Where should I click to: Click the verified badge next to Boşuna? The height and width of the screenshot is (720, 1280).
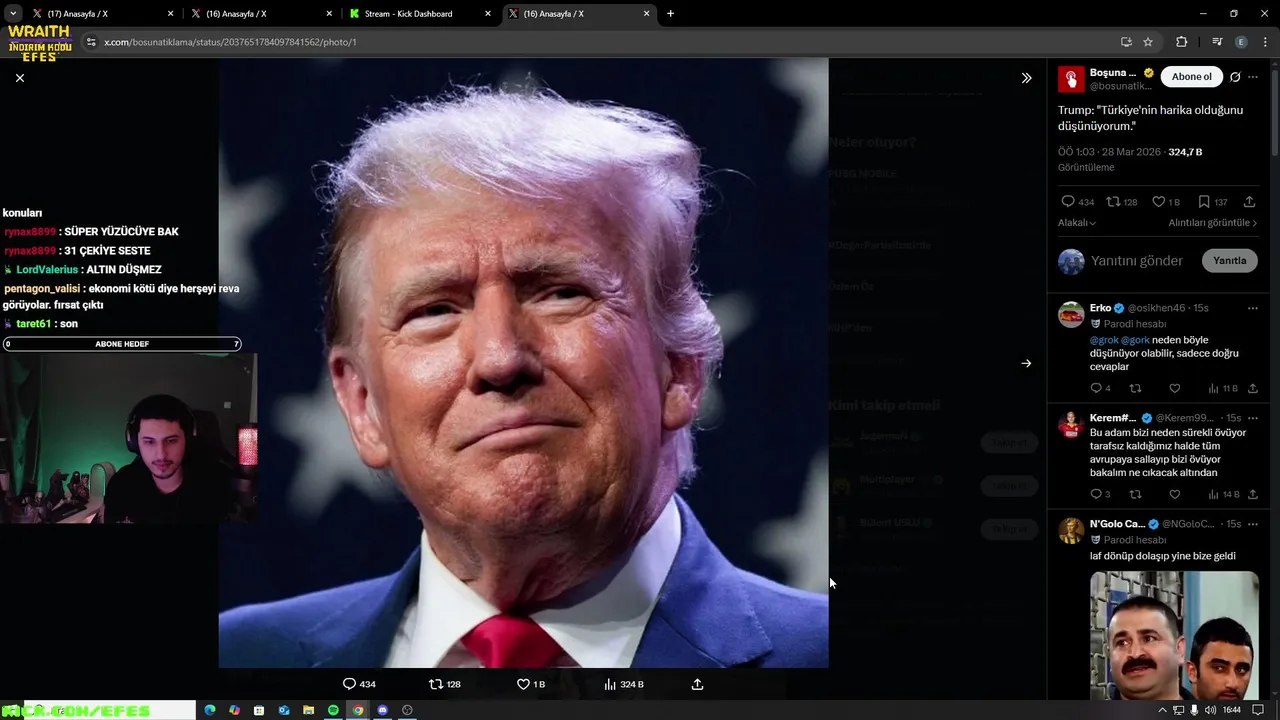coord(1148,73)
